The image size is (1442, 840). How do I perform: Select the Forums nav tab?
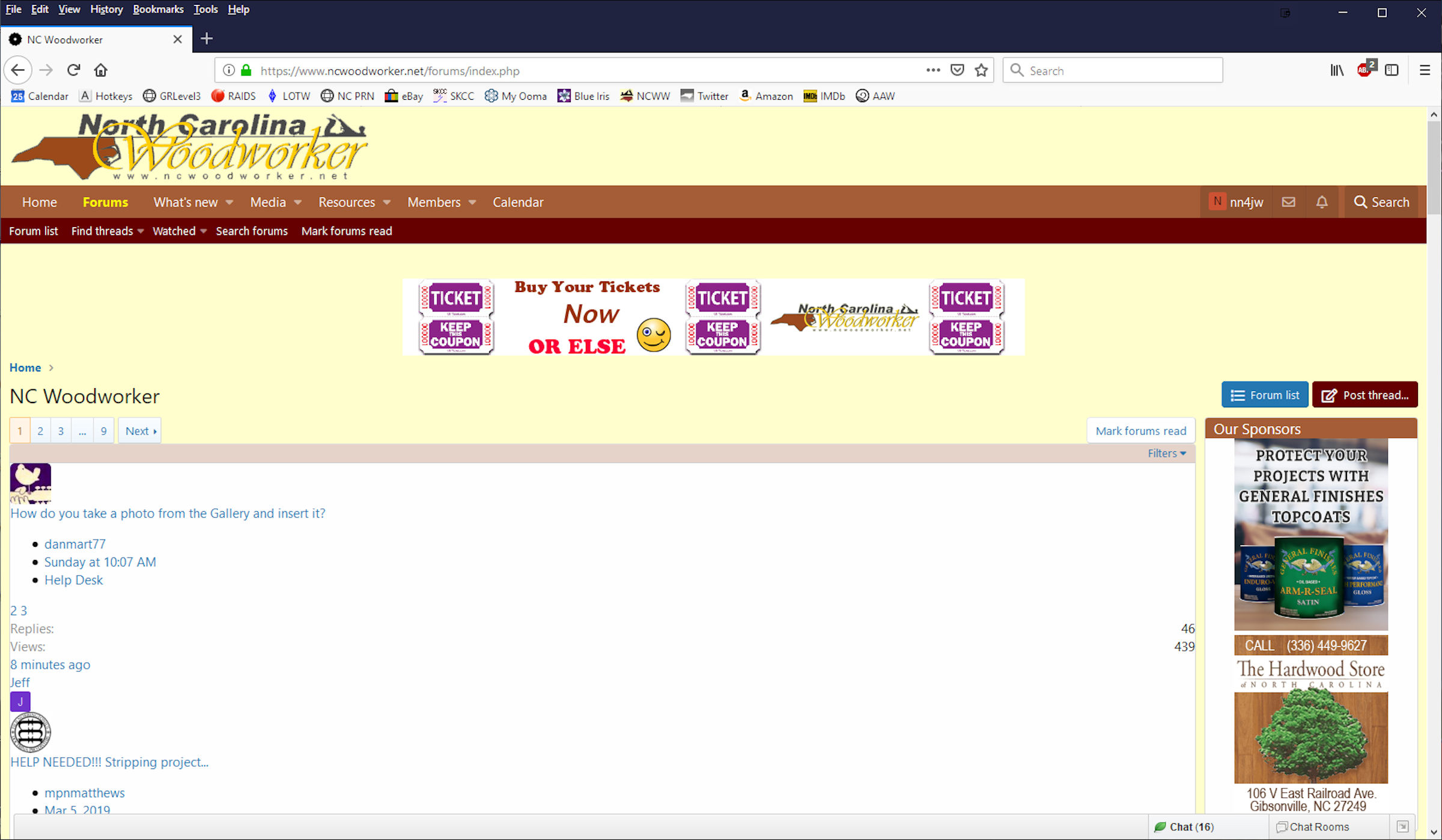coord(105,202)
